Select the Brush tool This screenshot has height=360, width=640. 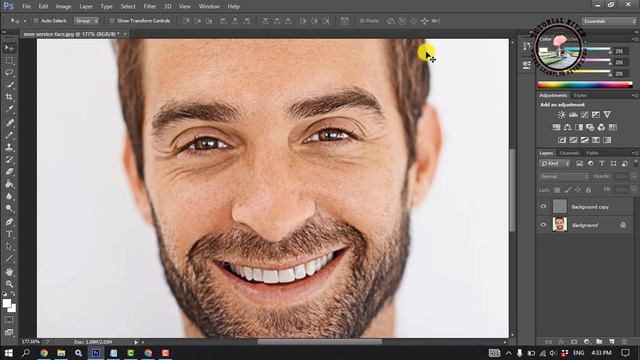pos(9,135)
